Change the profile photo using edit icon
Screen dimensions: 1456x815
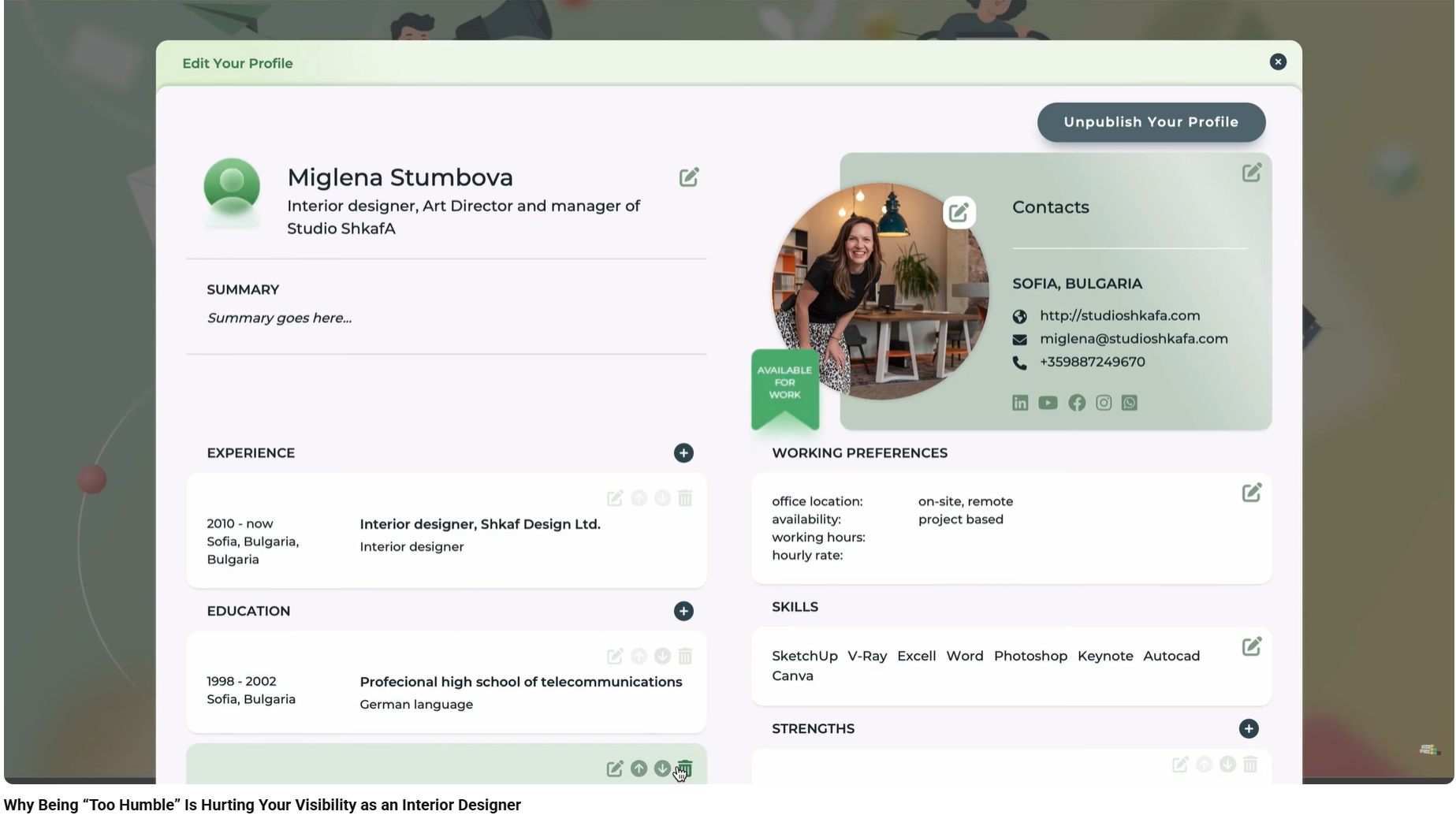(x=959, y=211)
